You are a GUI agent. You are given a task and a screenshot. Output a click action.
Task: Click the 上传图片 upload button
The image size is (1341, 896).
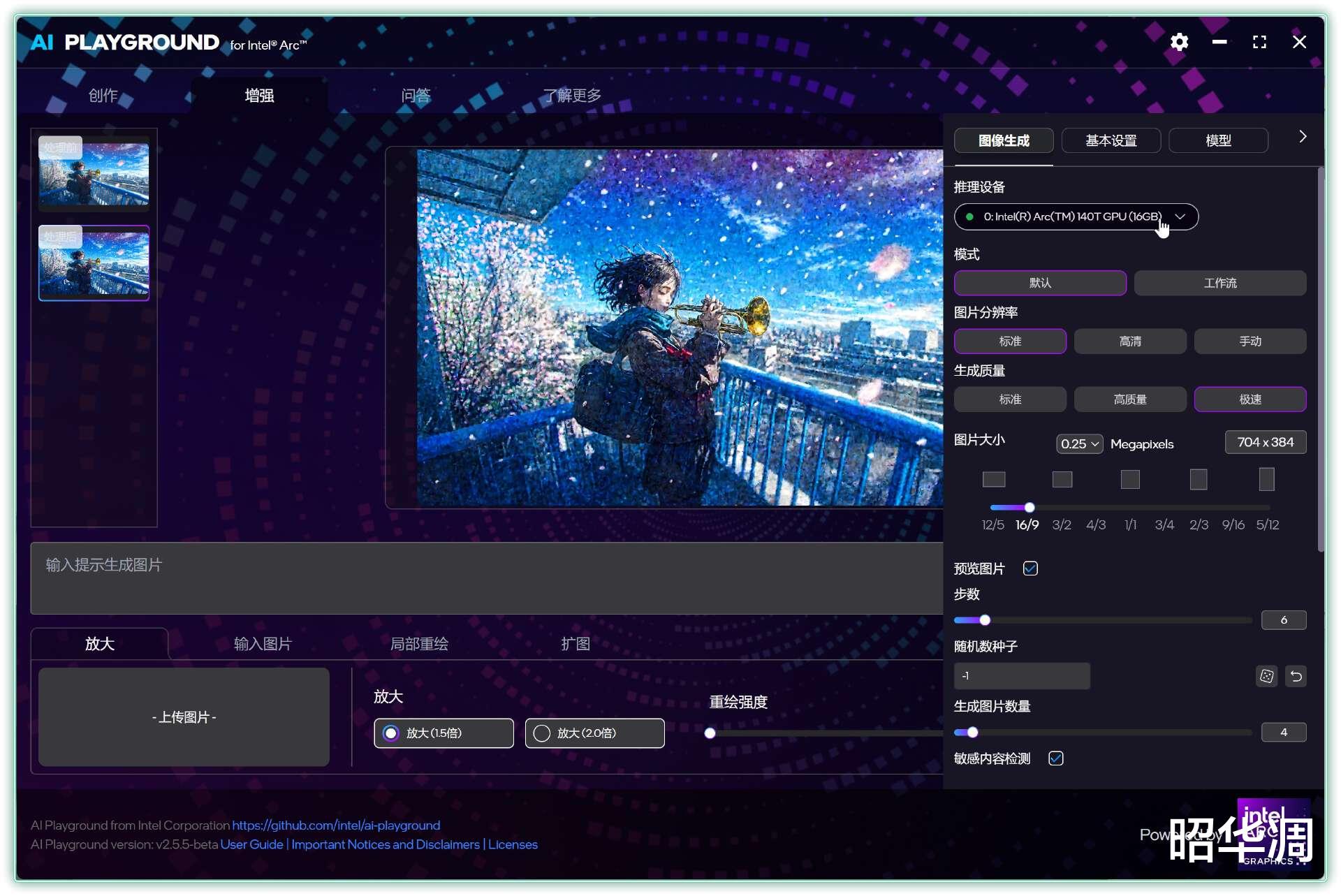coord(184,717)
